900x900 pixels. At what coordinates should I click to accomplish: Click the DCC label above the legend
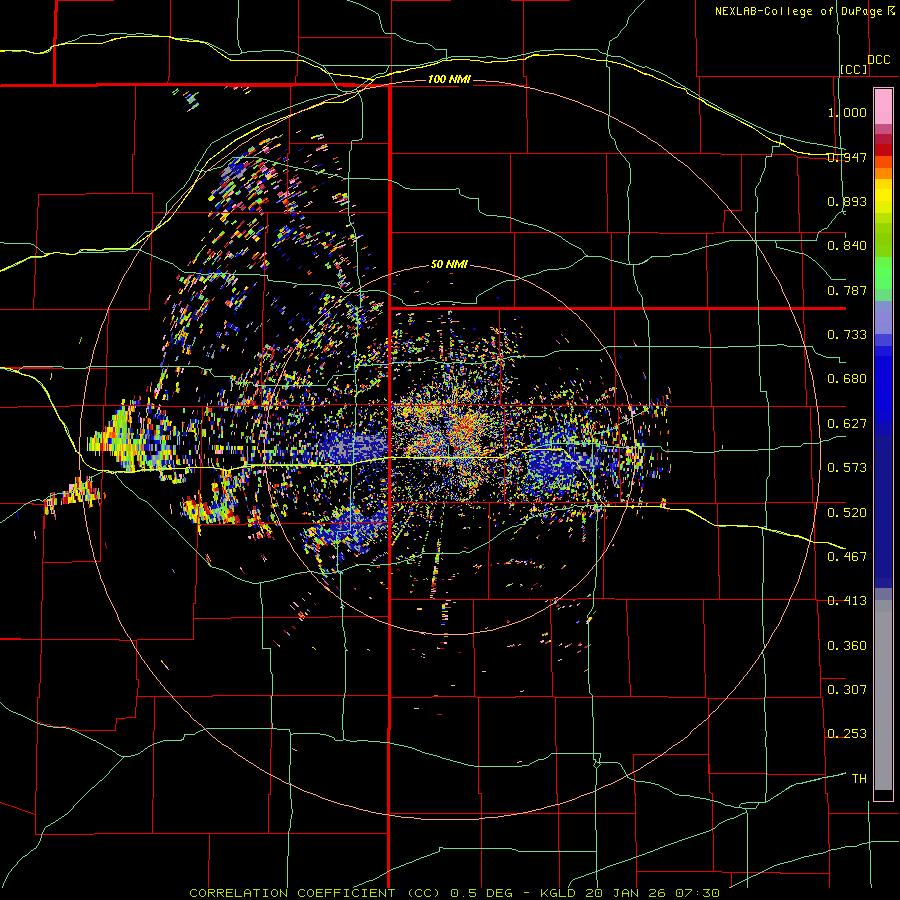pyautogui.click(x=878, y=60)
